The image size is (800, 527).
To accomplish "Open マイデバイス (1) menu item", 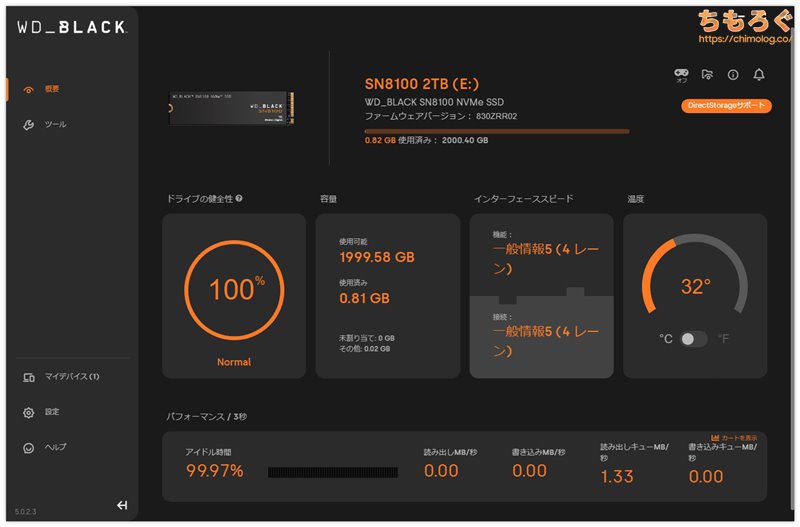I will click(x=72, y=377).
